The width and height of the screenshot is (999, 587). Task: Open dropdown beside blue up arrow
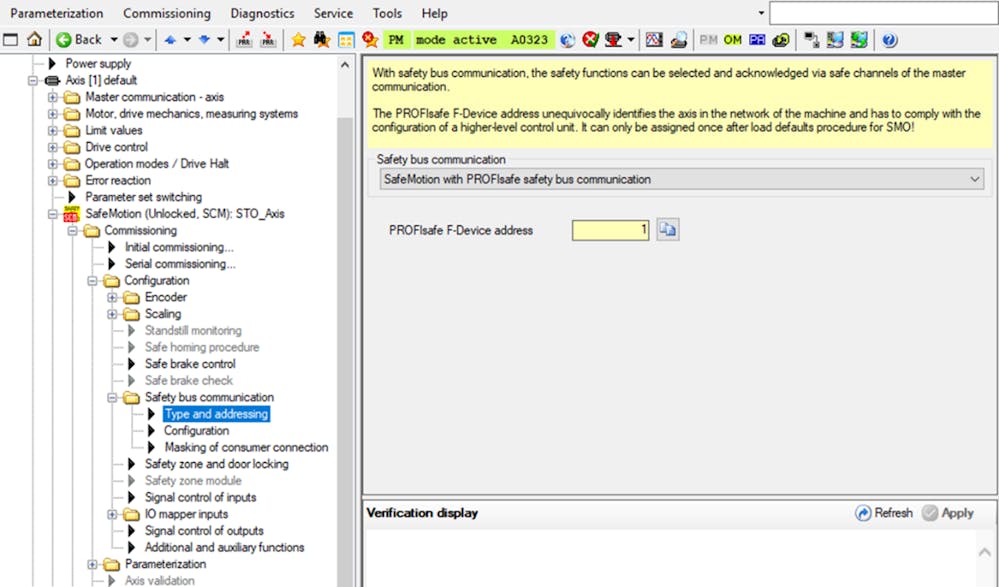click(x=187, y=40)
